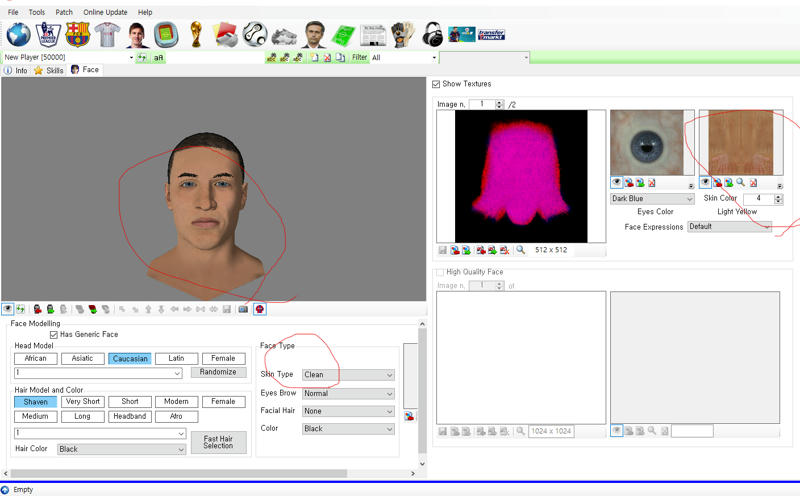Click the green refresh arrows under 3D view
The height and width of the screenshot is (496, 800).
[20, 309]
